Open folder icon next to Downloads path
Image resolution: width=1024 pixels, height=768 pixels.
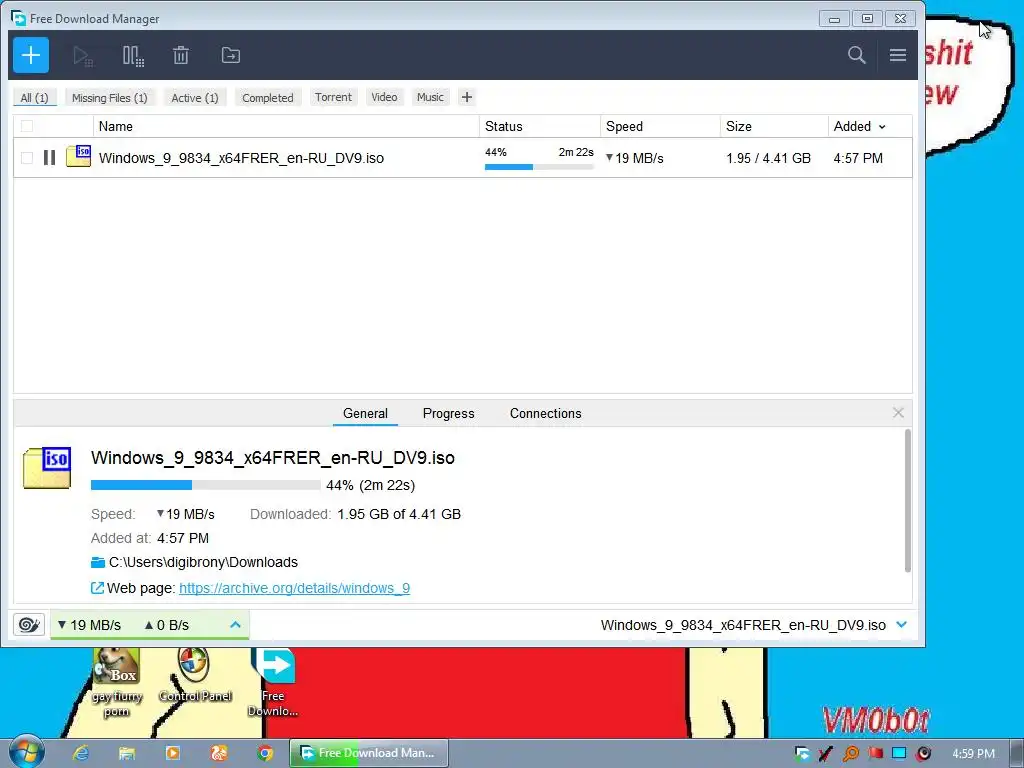(x=97, y=562)
